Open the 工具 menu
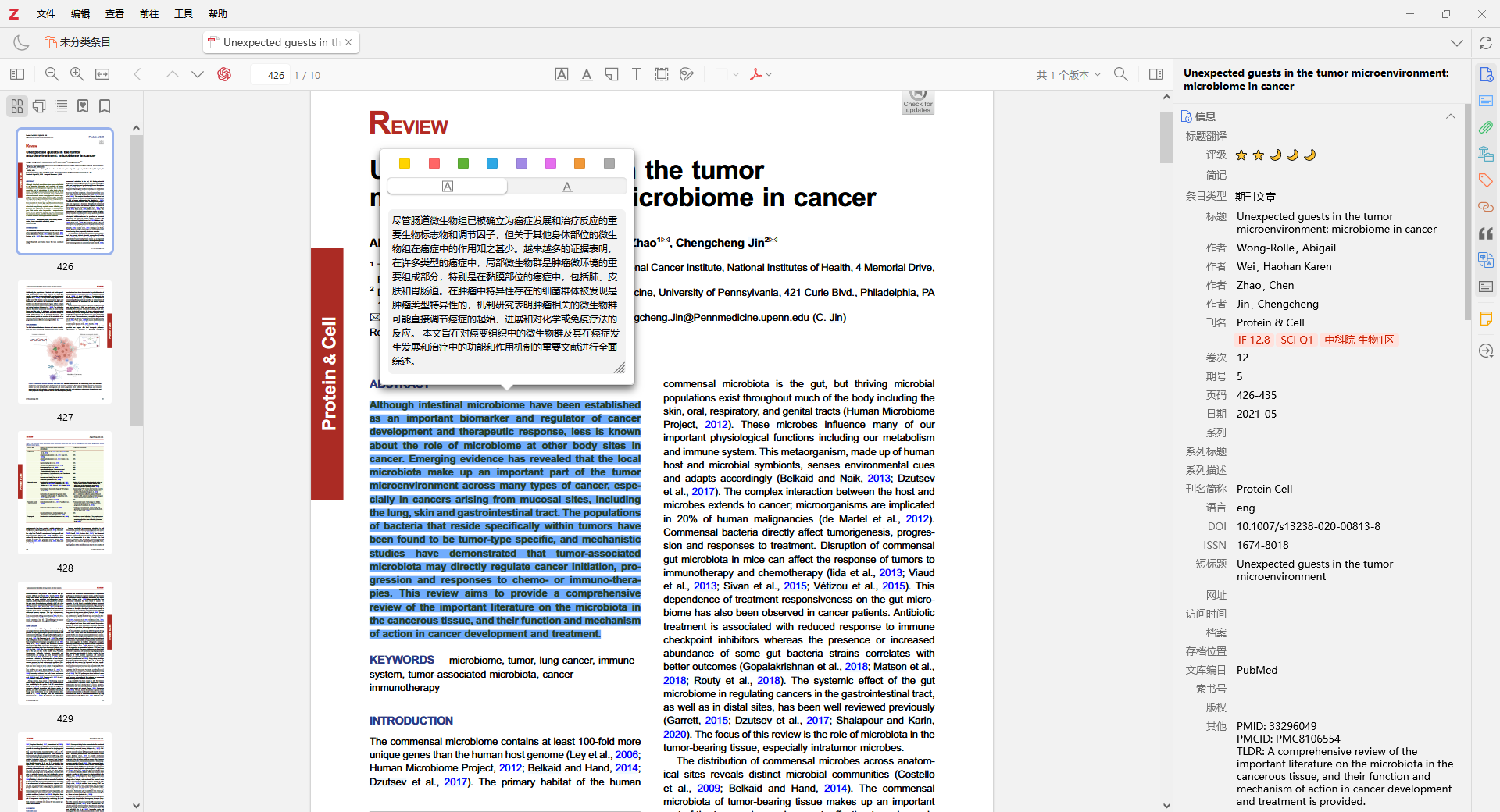 (x=183, y=13)
